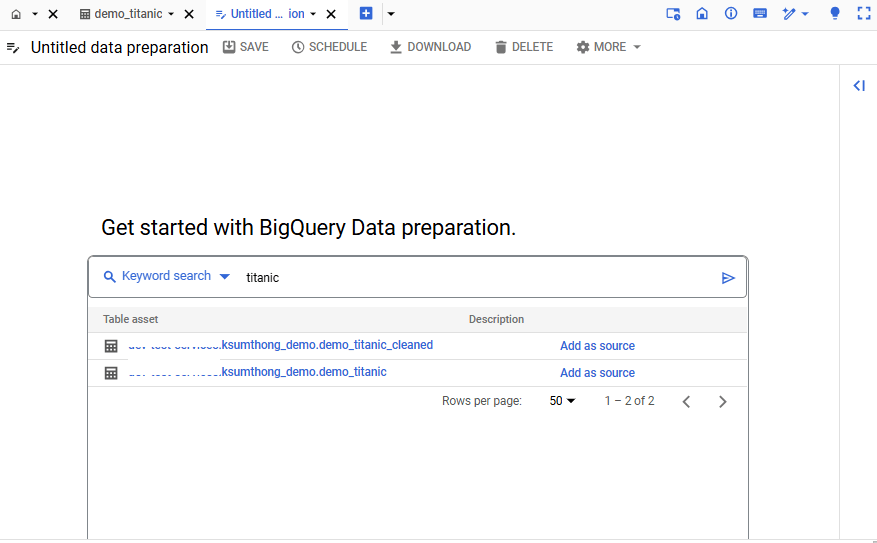Open the keyboard shortcuts icon

[760, 14]
